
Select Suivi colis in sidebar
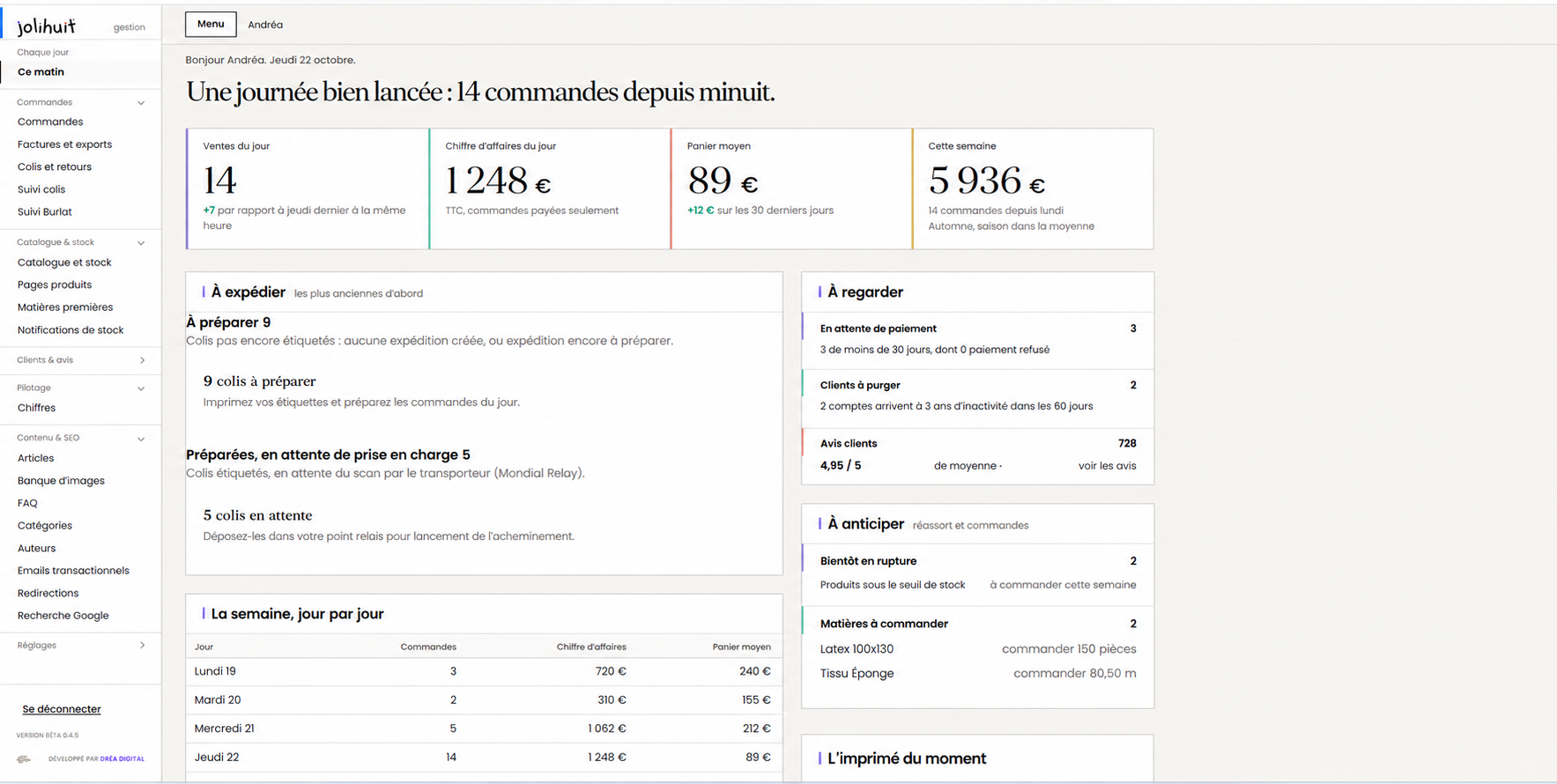tap(41, 189)
